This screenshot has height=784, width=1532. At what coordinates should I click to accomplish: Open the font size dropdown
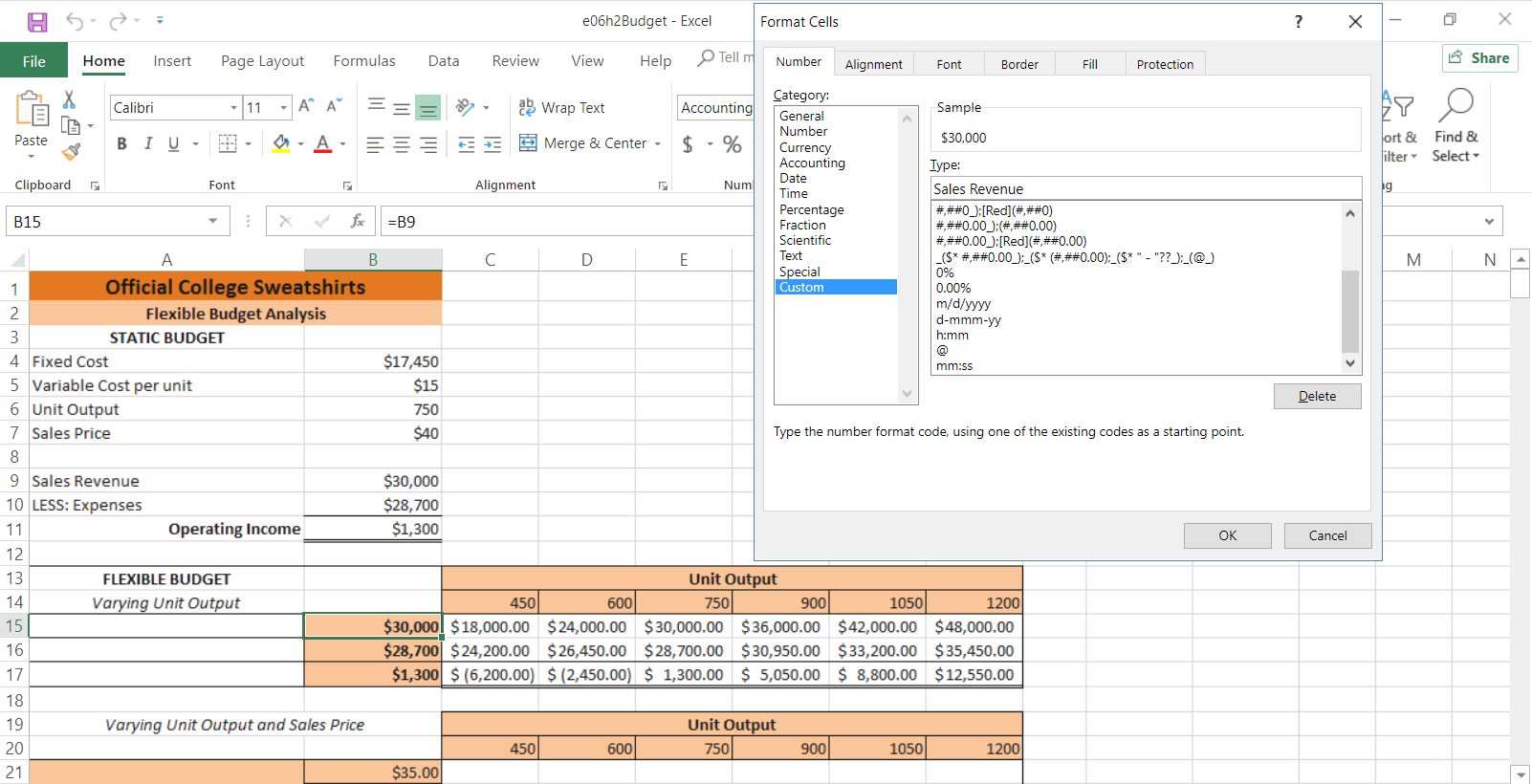283,108
